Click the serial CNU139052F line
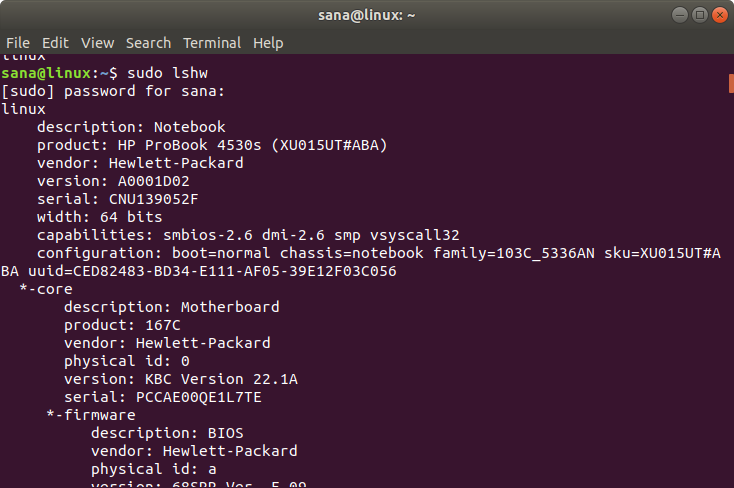 click(x=117, y=199)
